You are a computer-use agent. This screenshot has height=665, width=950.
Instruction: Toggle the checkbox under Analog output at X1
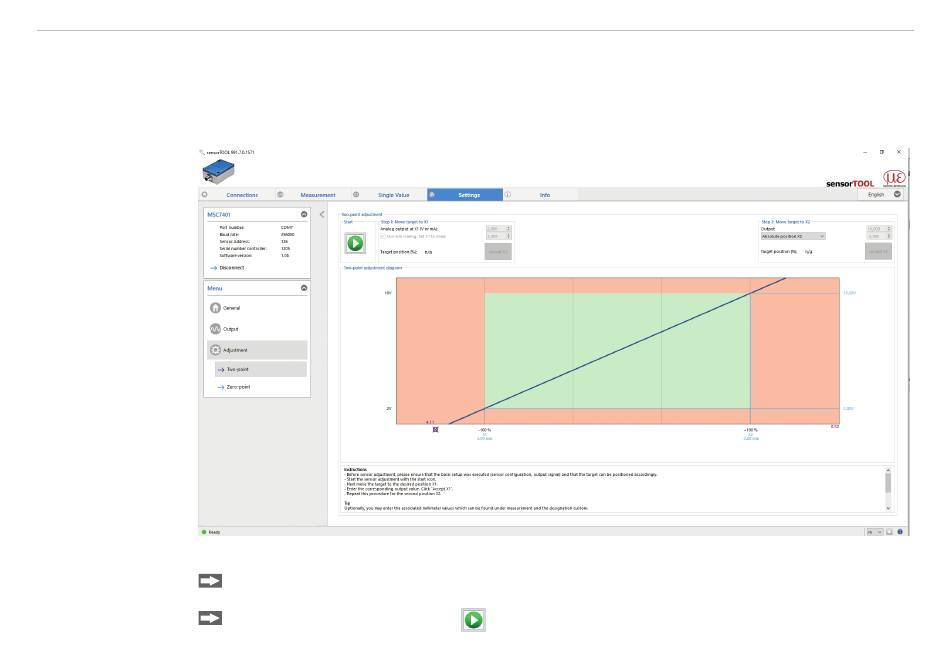(383, 237)
